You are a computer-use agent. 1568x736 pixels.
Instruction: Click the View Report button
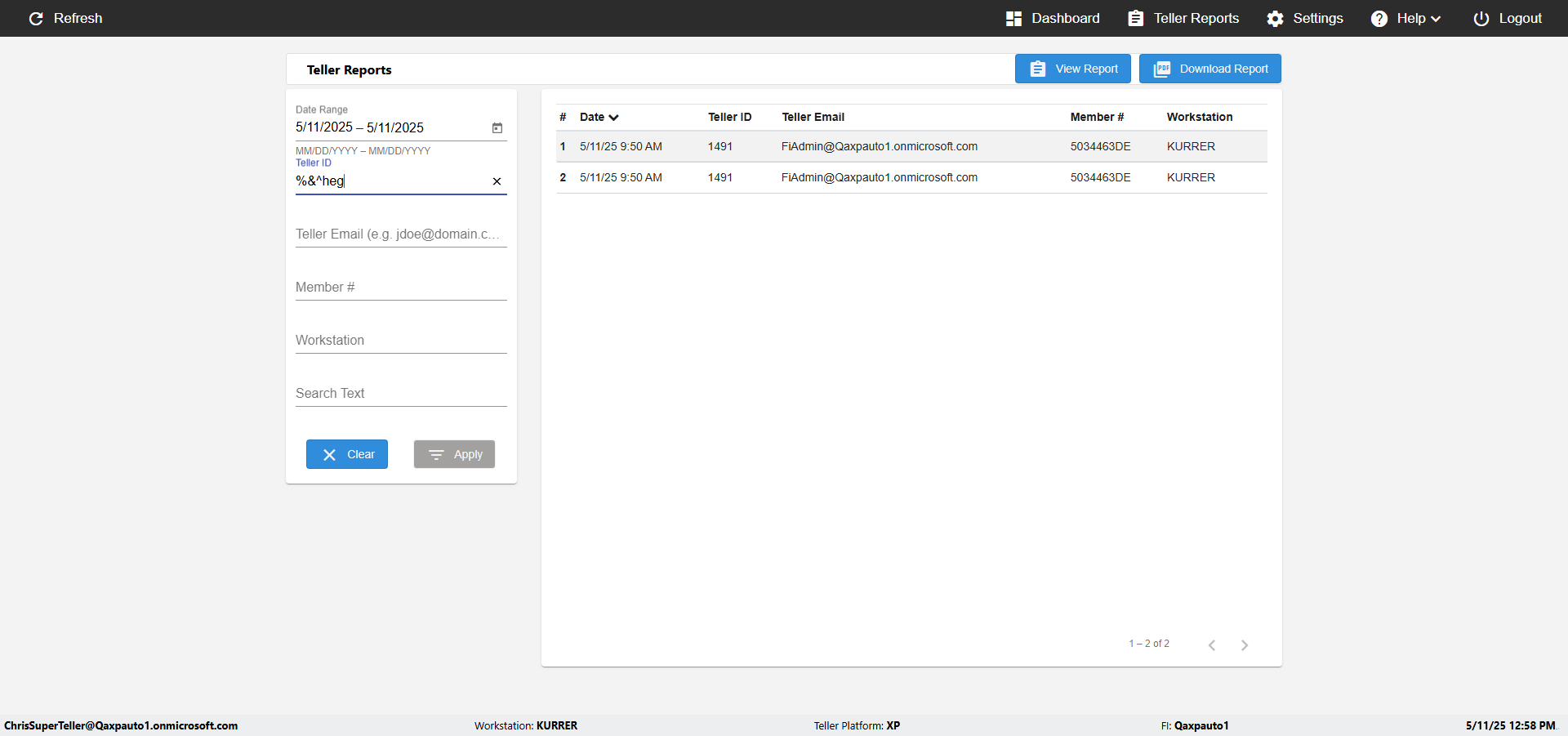1073,69
